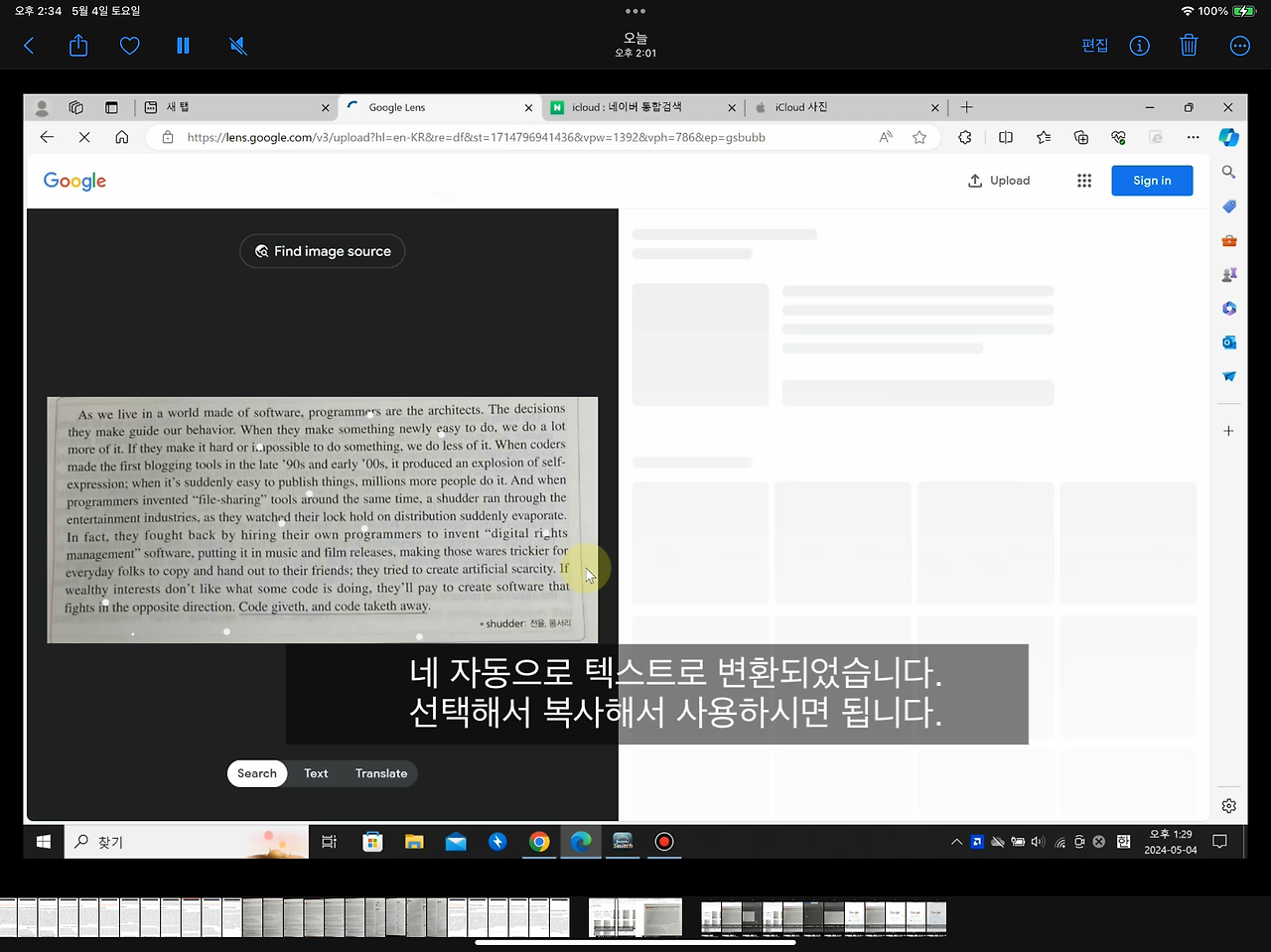Click the Google logo
This screenshot has width=1271, height=952.
tap(74, 181)
